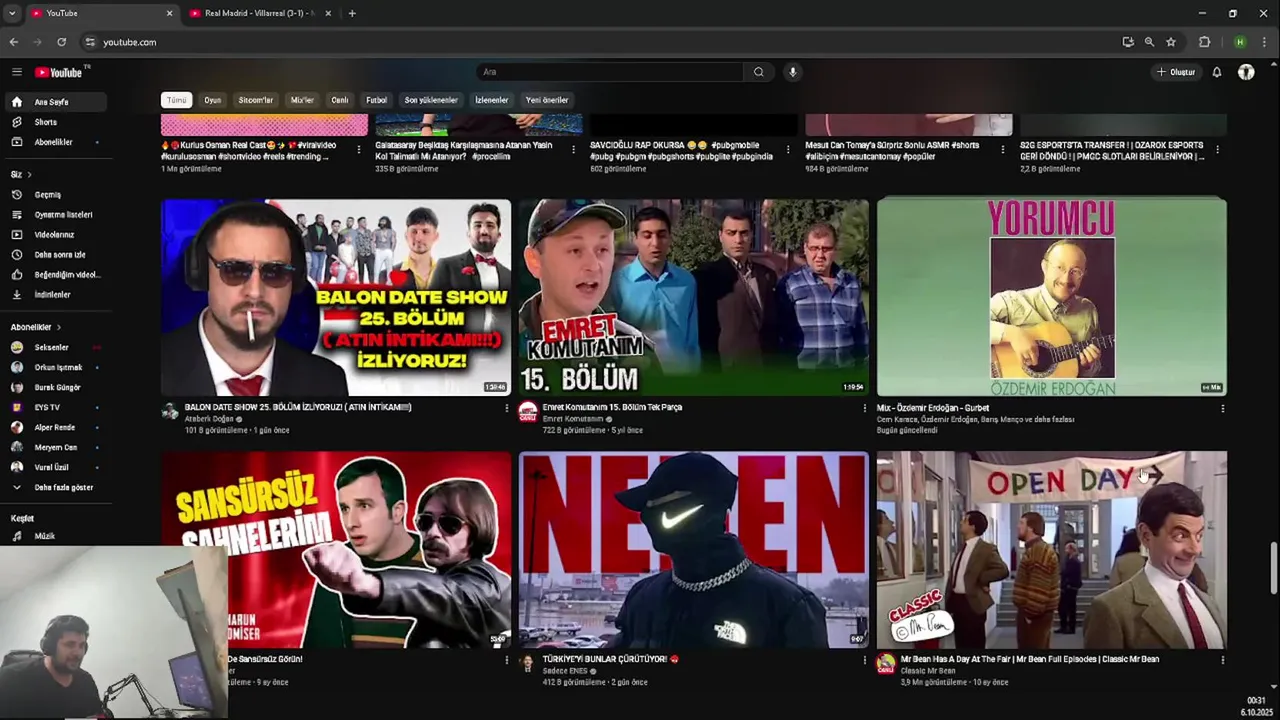Open Ataberk Doğan channel name link

coord(208,419)
